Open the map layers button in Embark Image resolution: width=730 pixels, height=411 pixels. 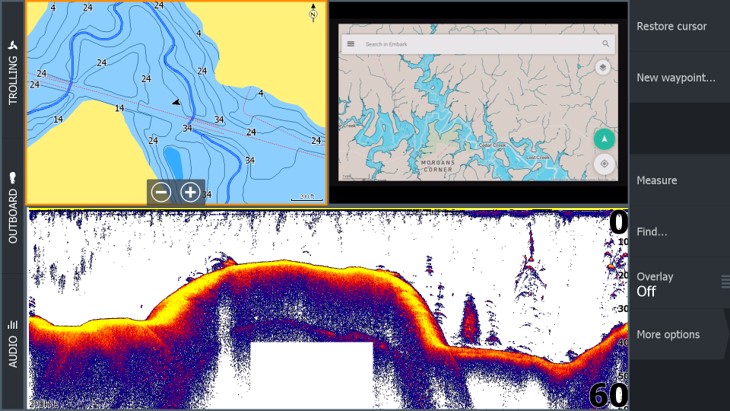pyautogui.click(x=602, y=68)
